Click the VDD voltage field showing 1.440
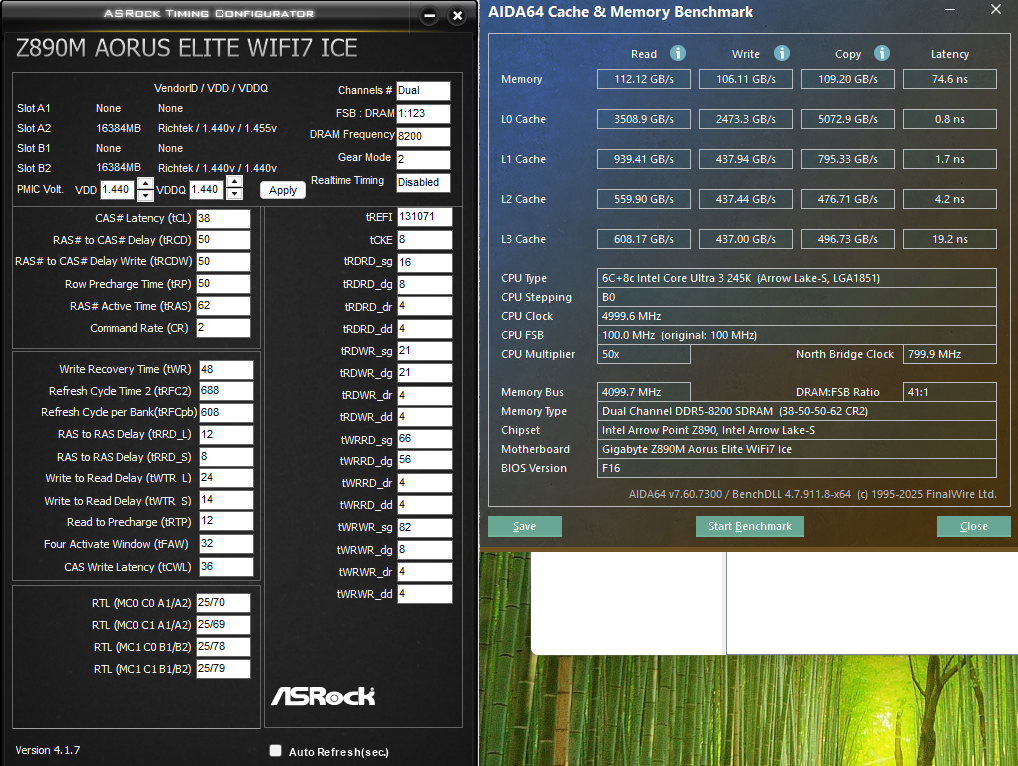Image resolution: width=1018 pixels, height=766 pixels. point(117,190)
